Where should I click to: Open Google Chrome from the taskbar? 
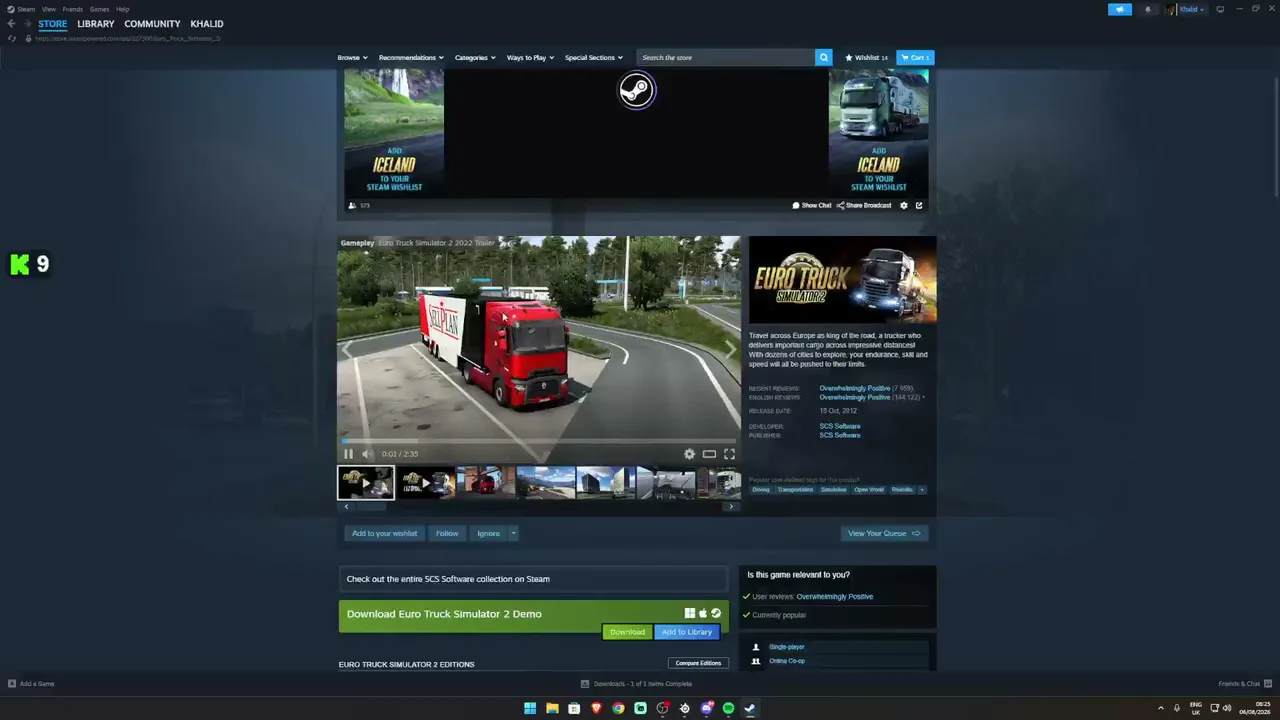tap(618, 708)
